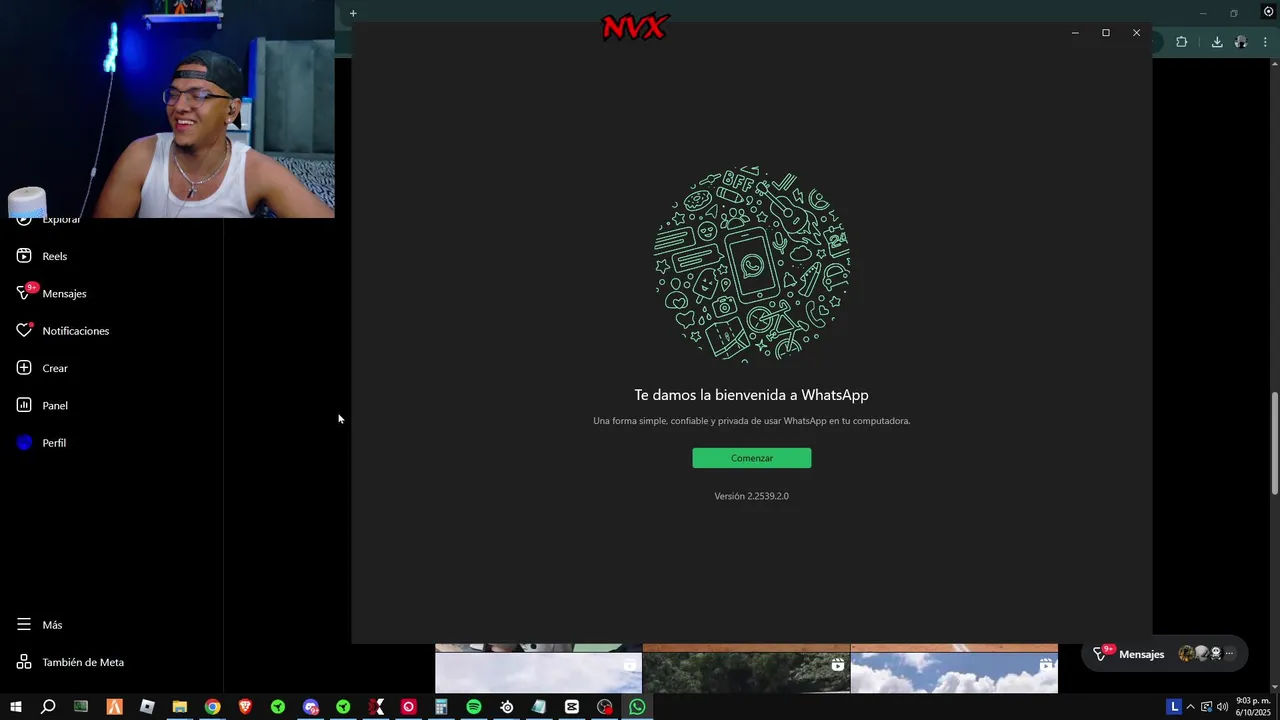Click the browser page vertical scrollbar thumb
Screen dimensions: 1280x720
pyautogui.click(x=1274, y=443)
